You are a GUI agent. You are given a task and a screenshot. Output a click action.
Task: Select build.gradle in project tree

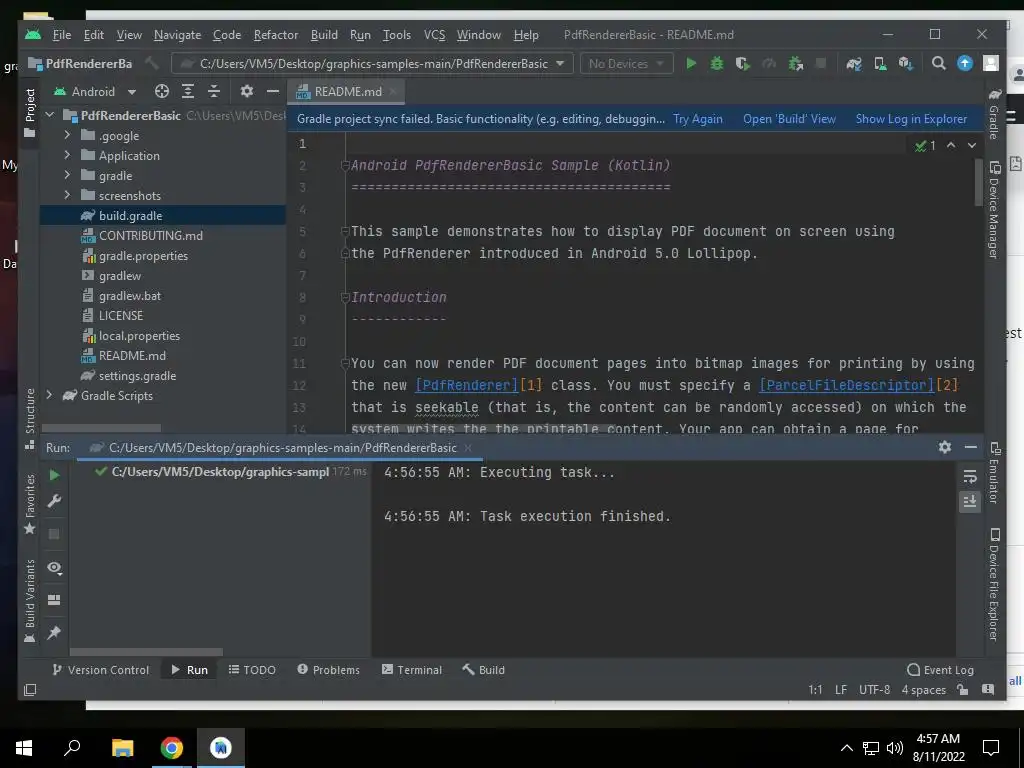(163, 216)
